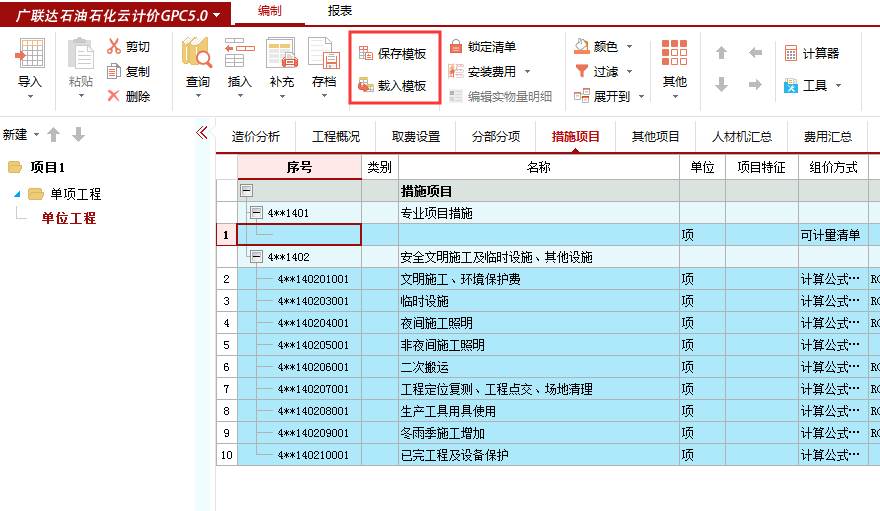
Task: Select row number 10 header
Action: (x=227, y=455)
